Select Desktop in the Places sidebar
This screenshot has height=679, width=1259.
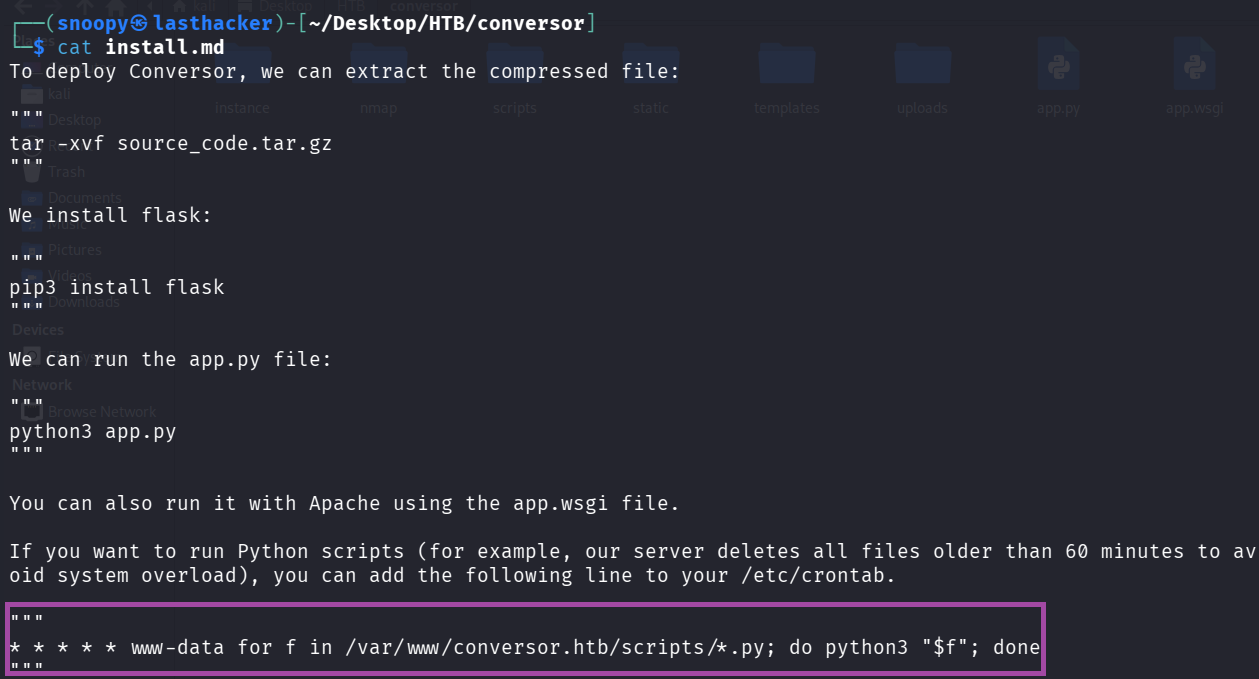click(x=74, y=120)
